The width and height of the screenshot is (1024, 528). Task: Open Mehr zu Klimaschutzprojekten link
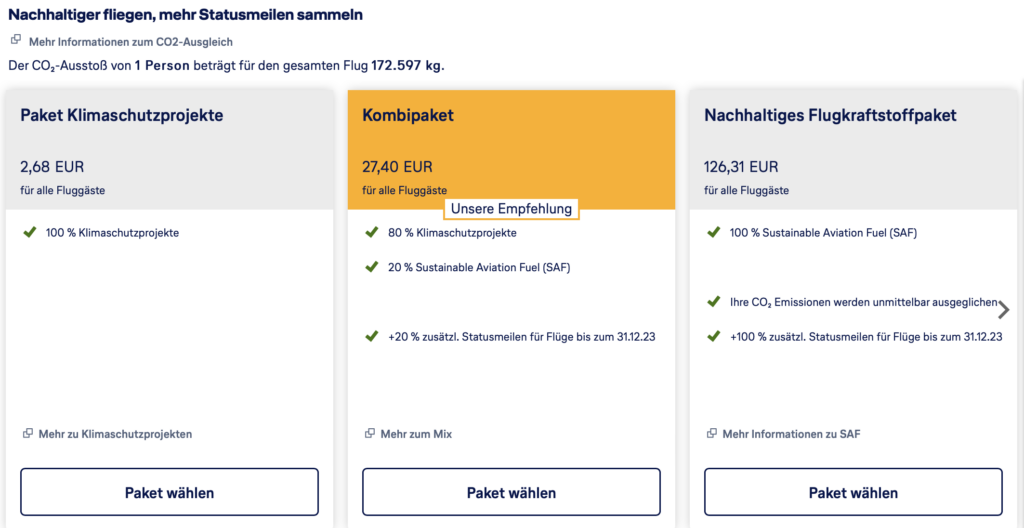pos(115,434)
